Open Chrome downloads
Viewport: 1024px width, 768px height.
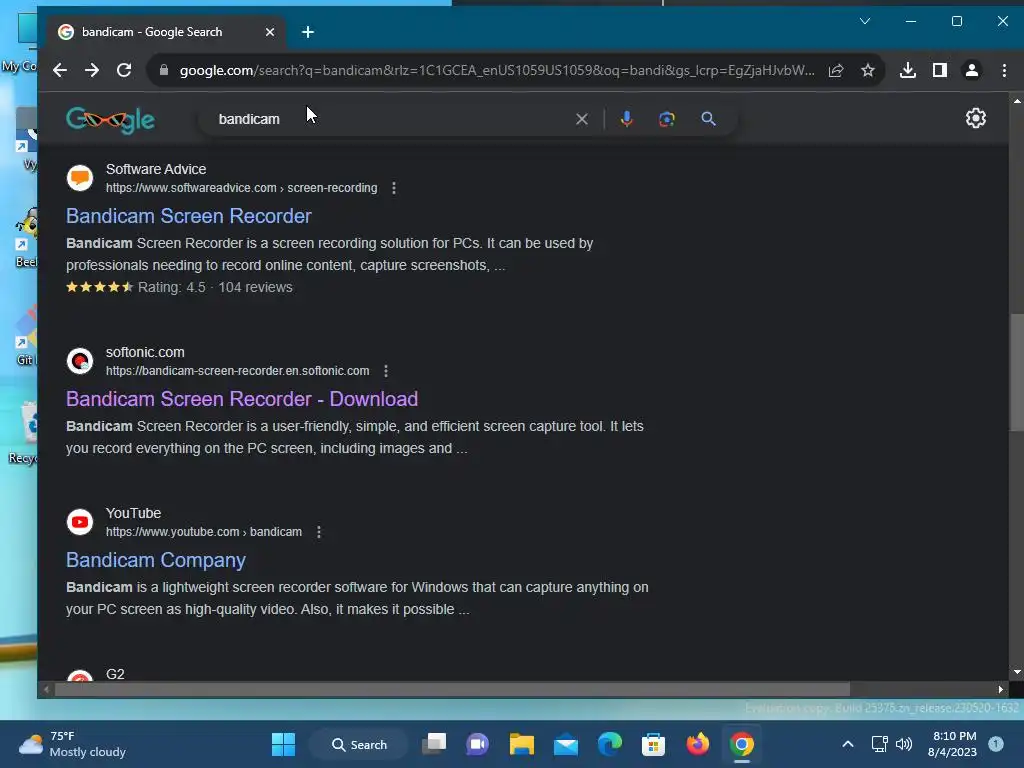pos(908,71)
